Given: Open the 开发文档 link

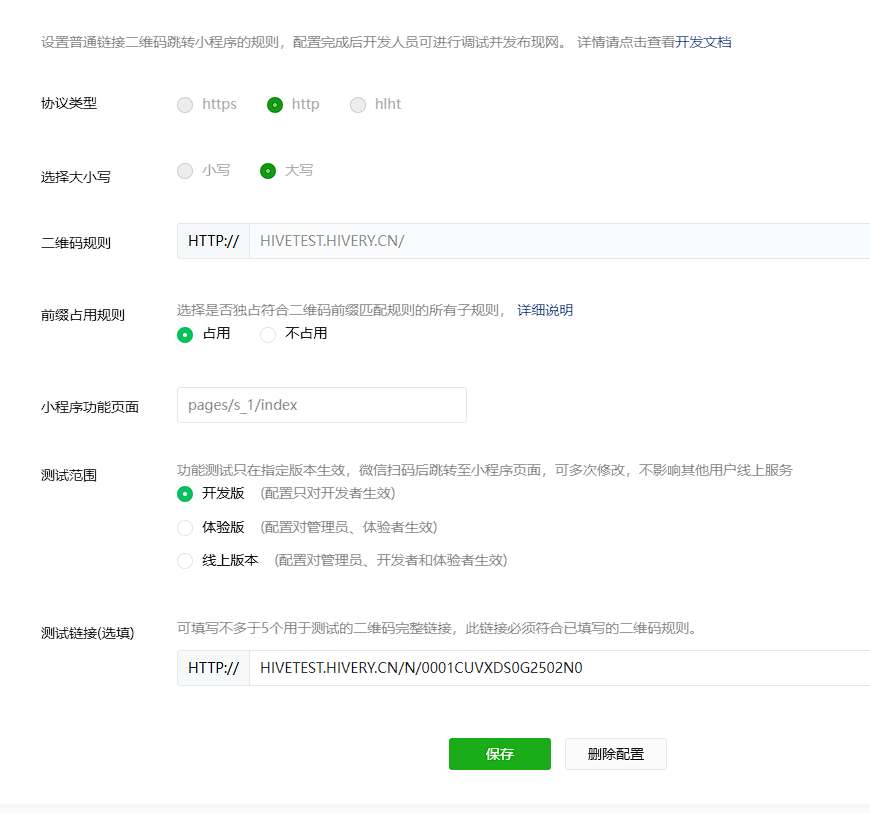Looking at the screenshot, I should click(x=703, y=42).
